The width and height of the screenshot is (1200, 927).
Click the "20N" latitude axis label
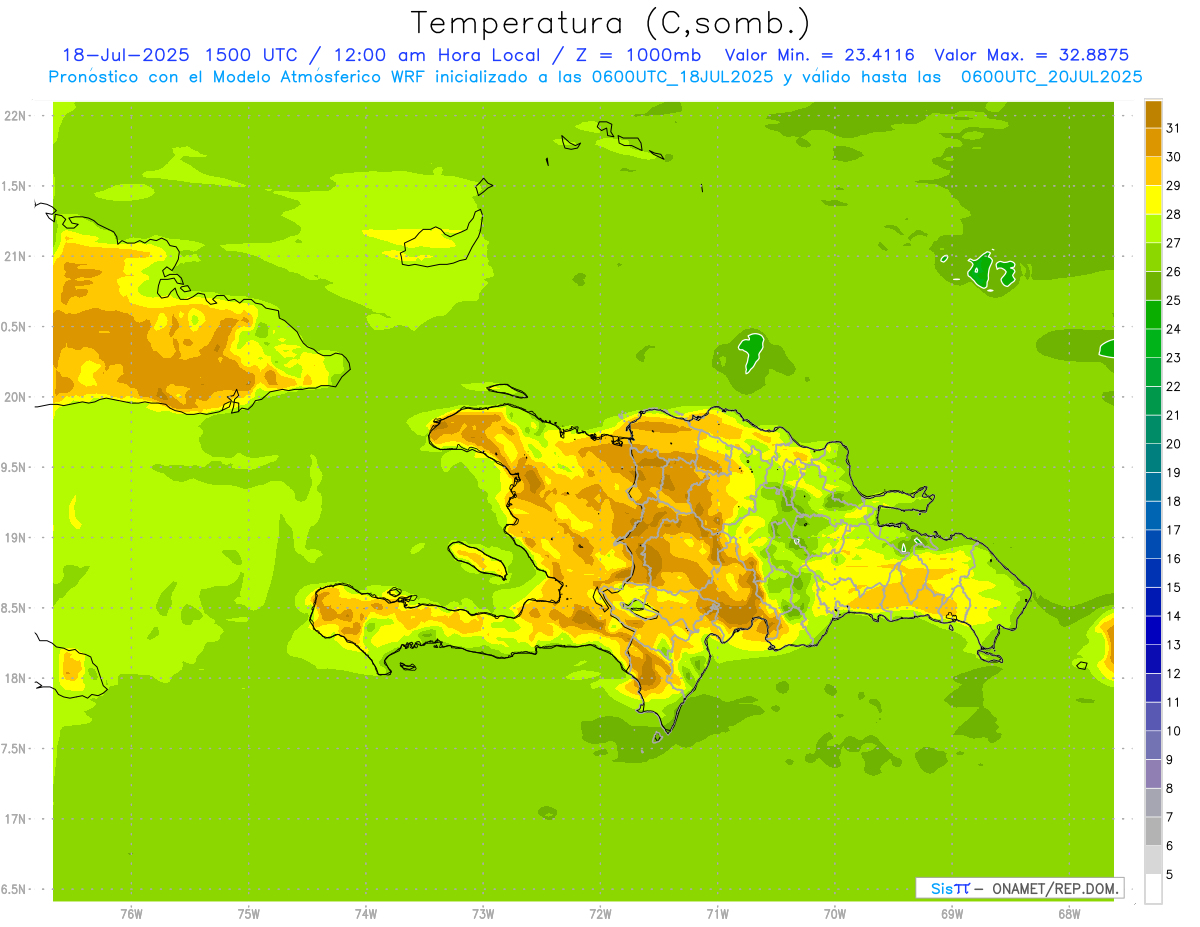pyautogui.click(x=14, y=397)
